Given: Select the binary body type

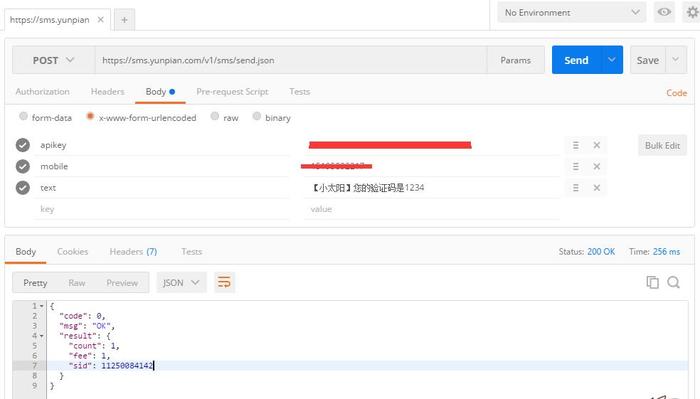Looking at the screenshot, I should (257, 116).
